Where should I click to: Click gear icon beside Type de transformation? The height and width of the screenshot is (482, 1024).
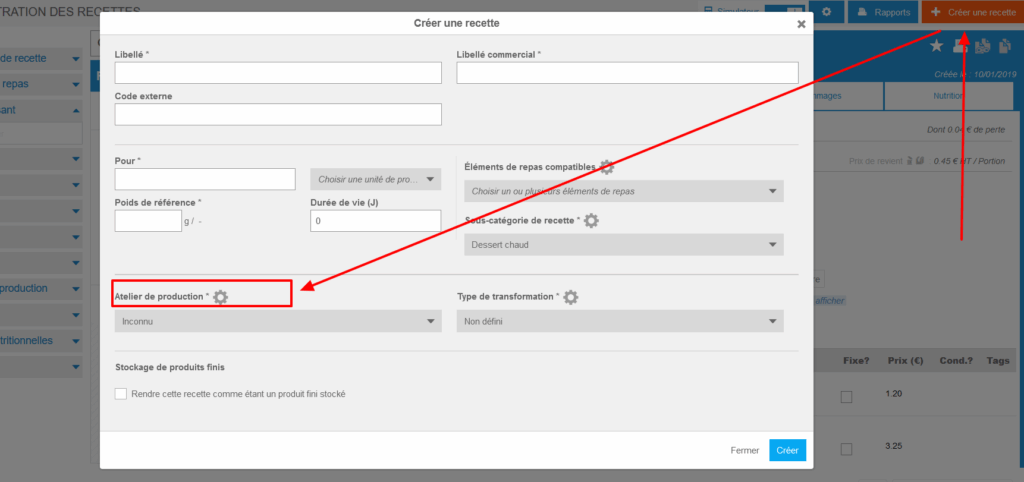[571, 297]
